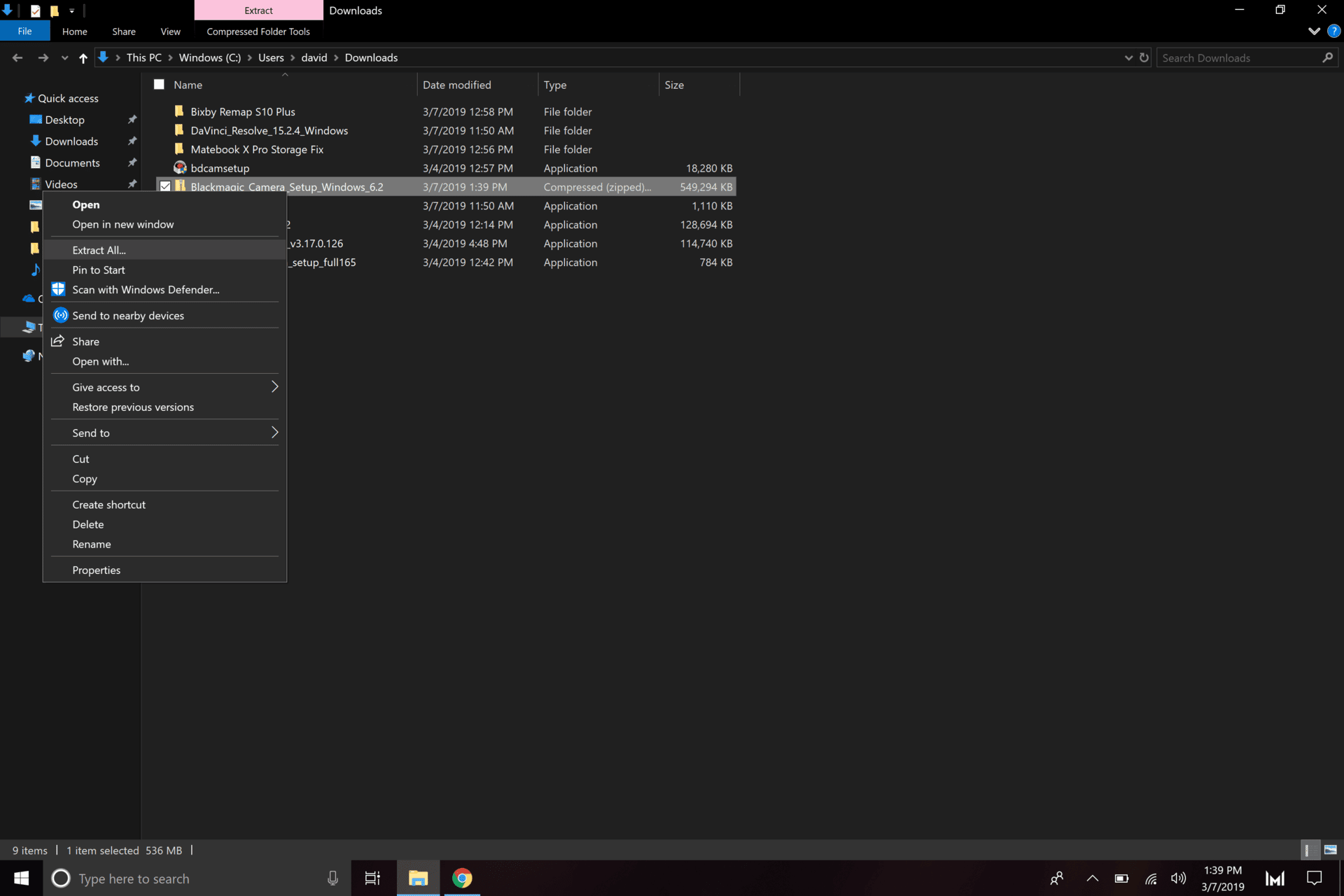Open the Compressed Folder Tools ribbon tab
Screen dimensions: 1344x896
258,31
